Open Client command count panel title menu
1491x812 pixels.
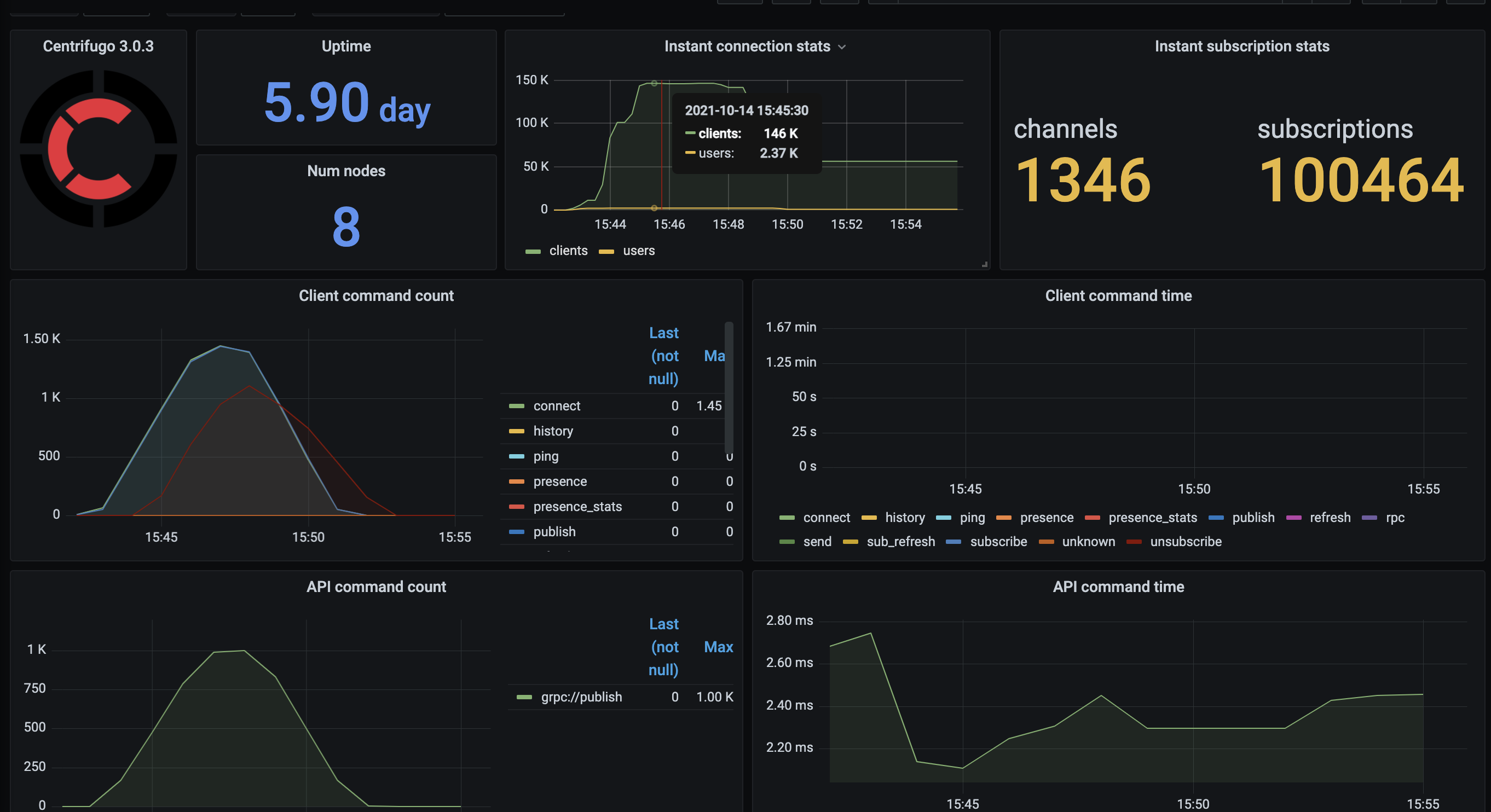click(x=376, y=296)
